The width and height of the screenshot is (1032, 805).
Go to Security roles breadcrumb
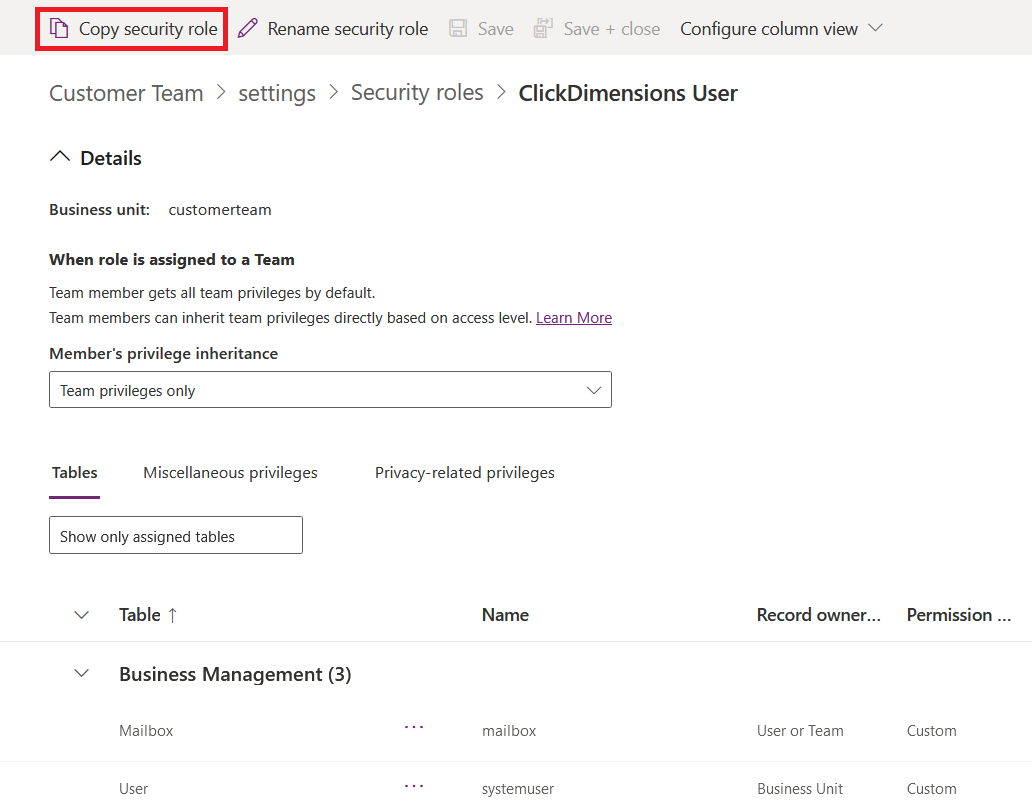tap(417, 92)
